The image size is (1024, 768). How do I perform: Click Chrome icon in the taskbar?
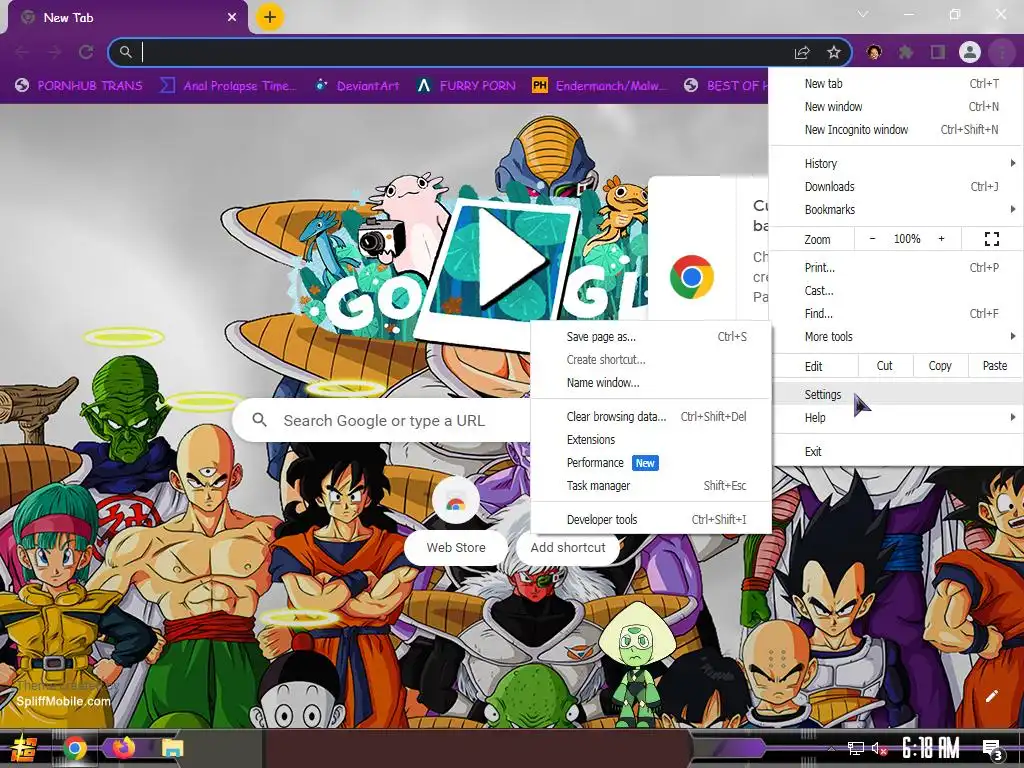tap(75, 748)
